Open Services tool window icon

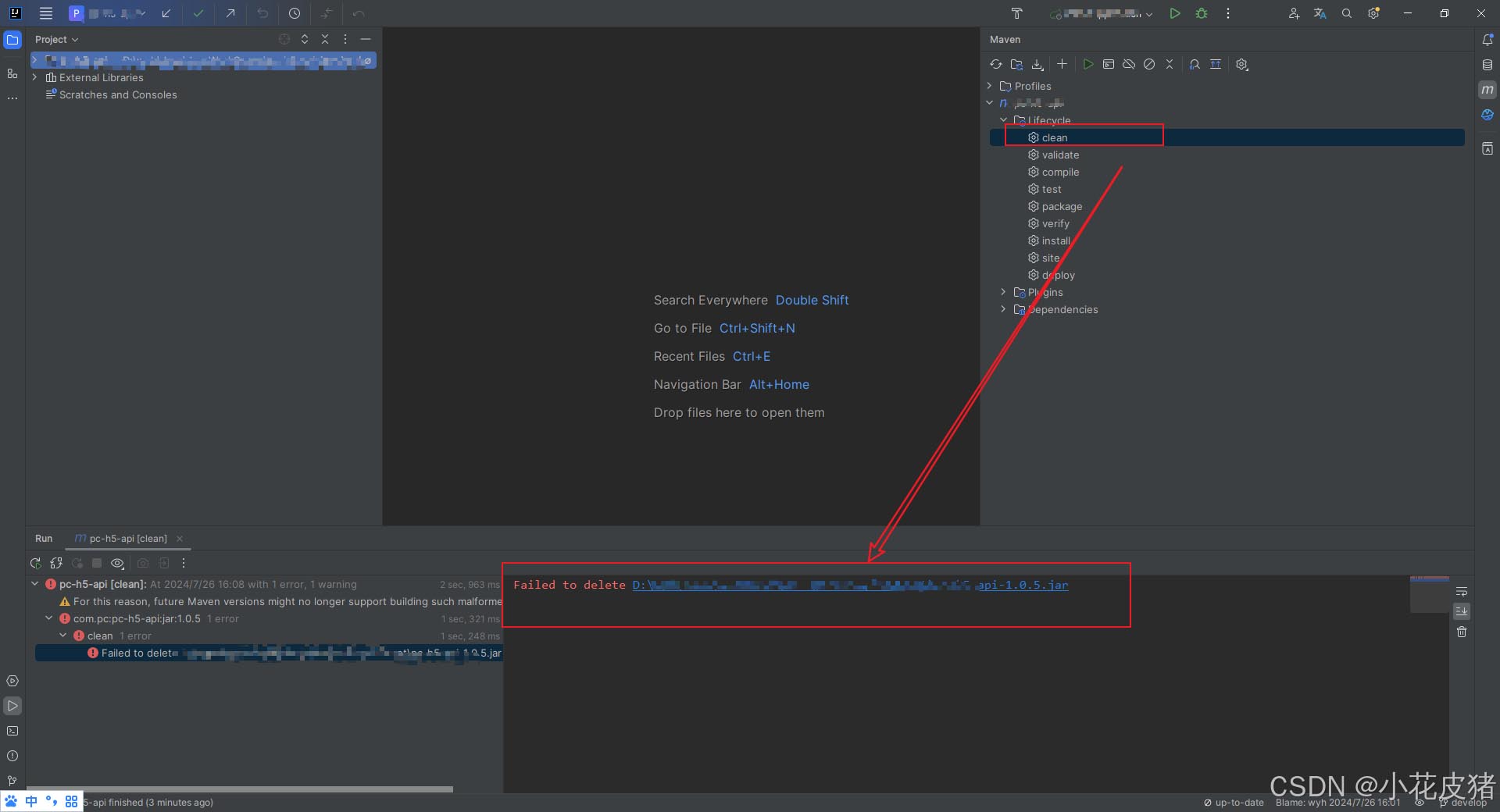(12, 681)
